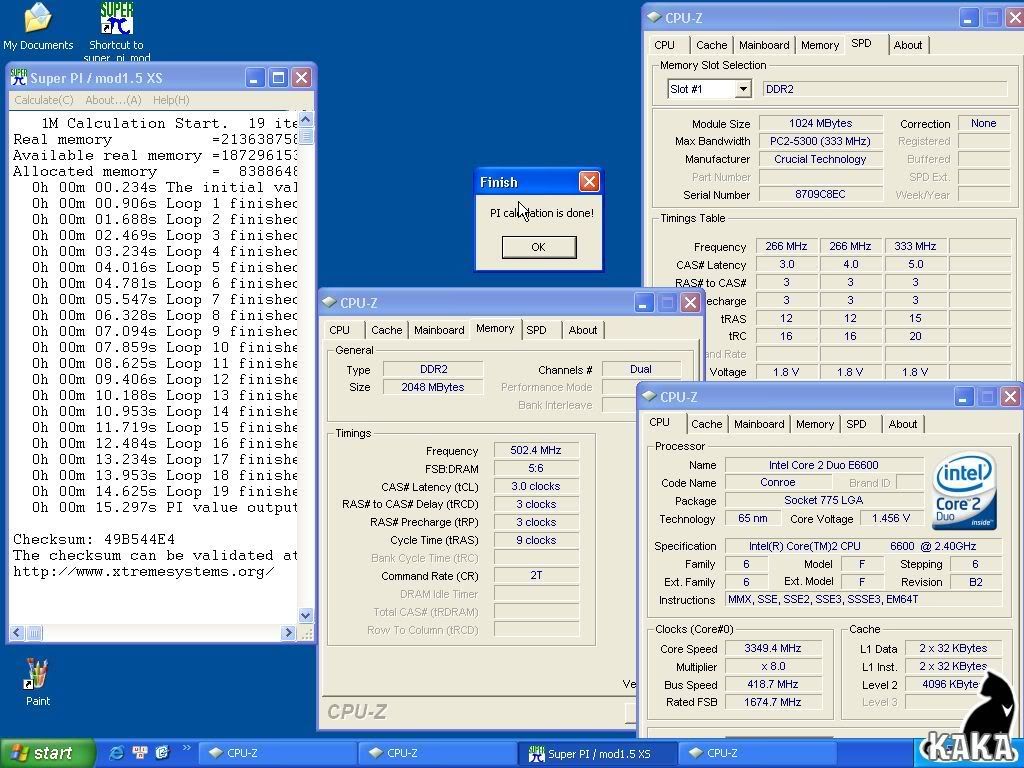The width and height of the screenshot is (1024, 768).
Task: Open the About...(A) menu in Super PI
Action: (113, 100)
